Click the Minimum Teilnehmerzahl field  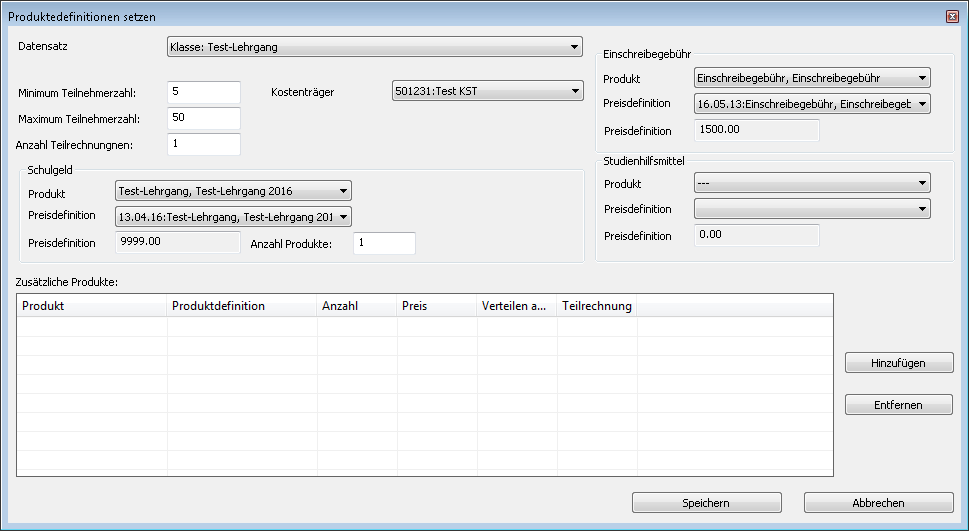[x=205, y=92]
